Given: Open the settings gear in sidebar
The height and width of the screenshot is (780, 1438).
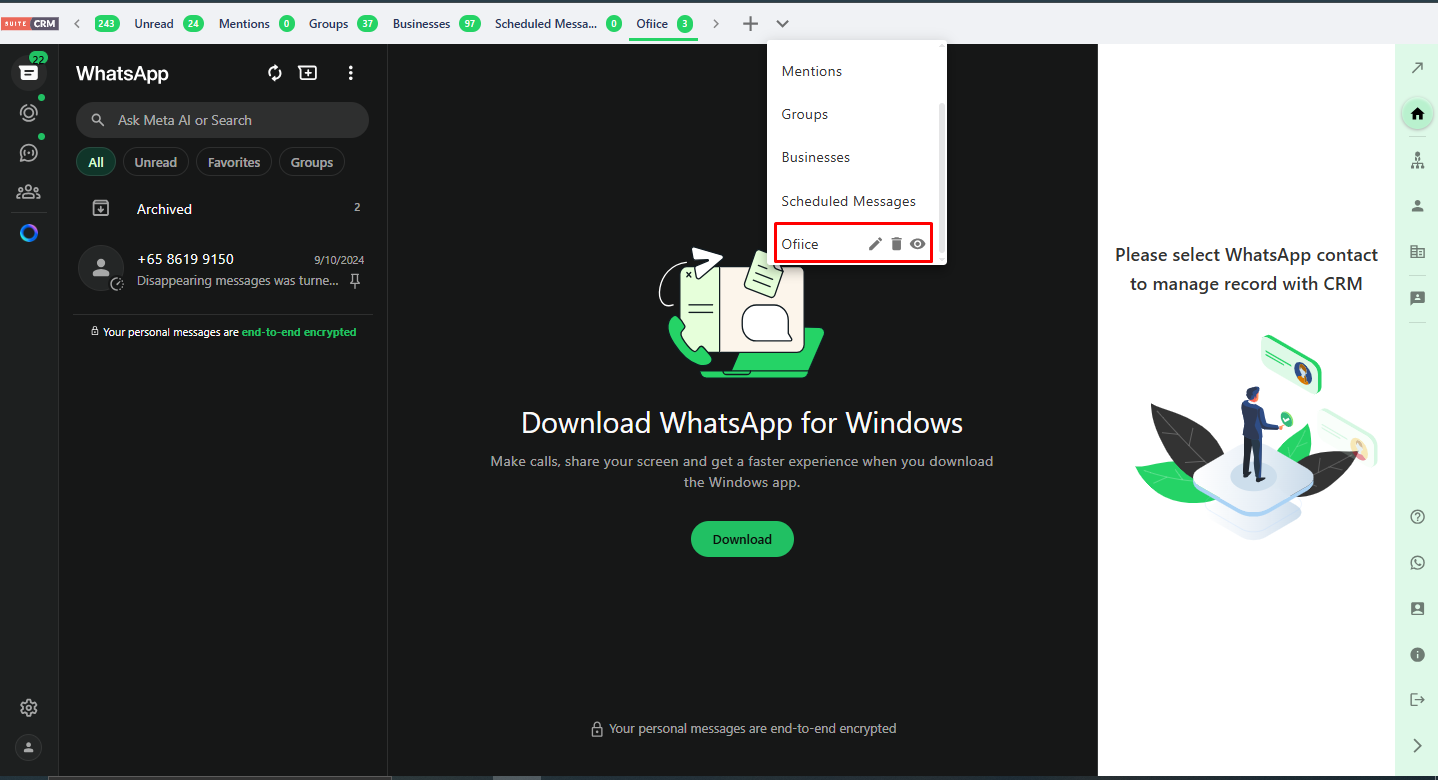Looking at the screenshot, I should (x=29, y=708).
